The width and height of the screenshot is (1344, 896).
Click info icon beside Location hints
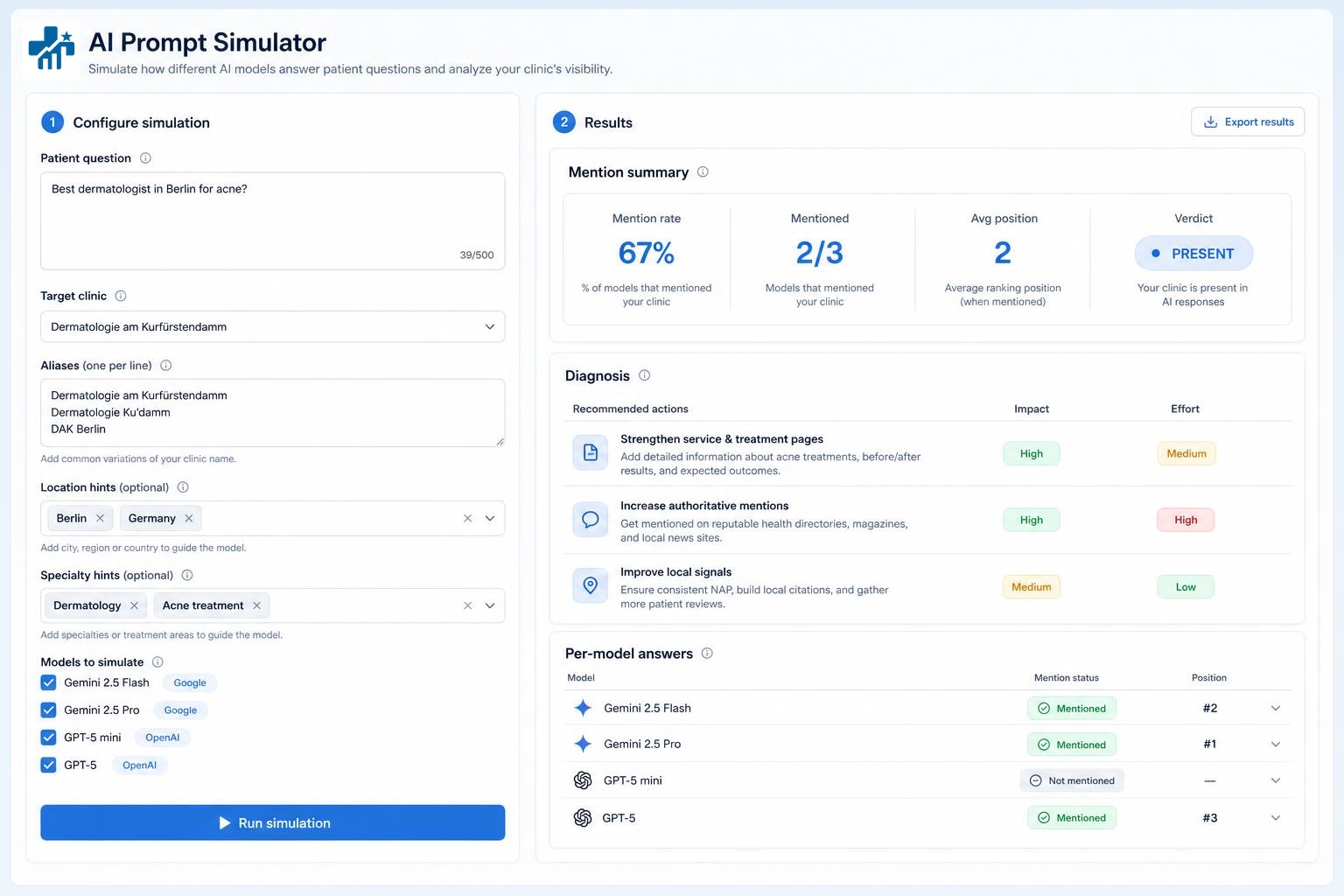click(183, 487)
